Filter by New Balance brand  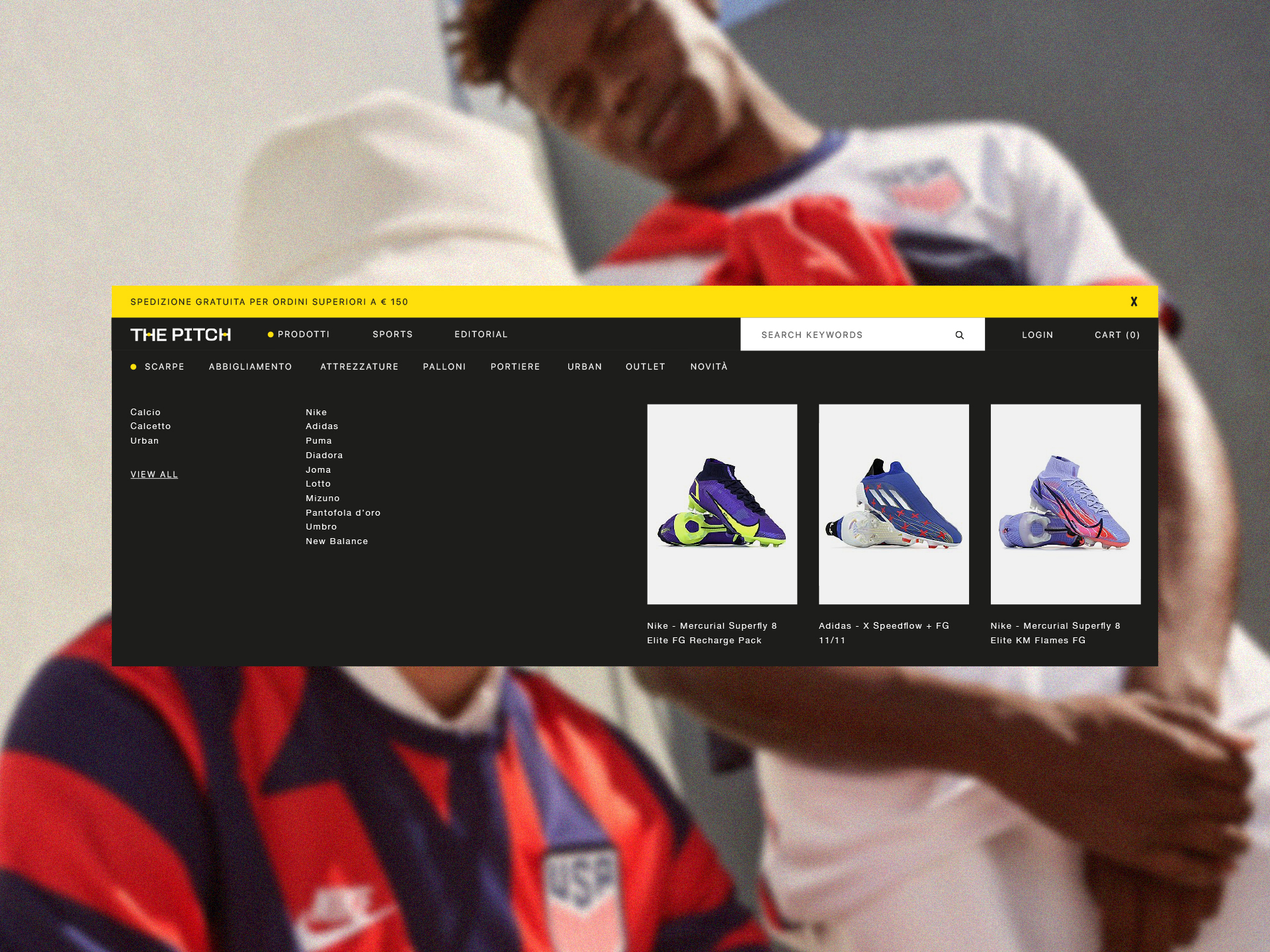(x=337, y=541)
